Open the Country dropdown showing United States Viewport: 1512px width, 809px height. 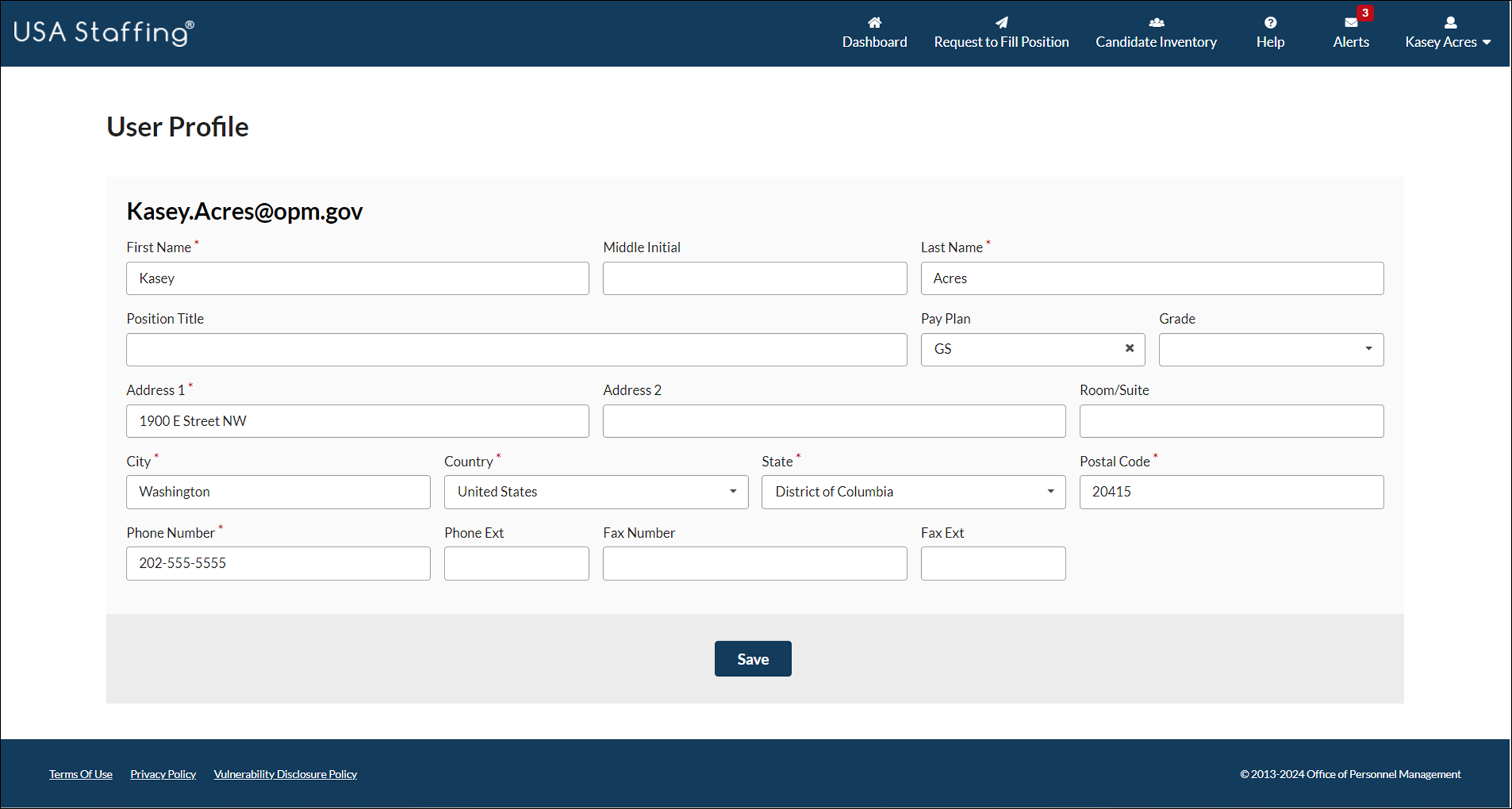(732, 492)
